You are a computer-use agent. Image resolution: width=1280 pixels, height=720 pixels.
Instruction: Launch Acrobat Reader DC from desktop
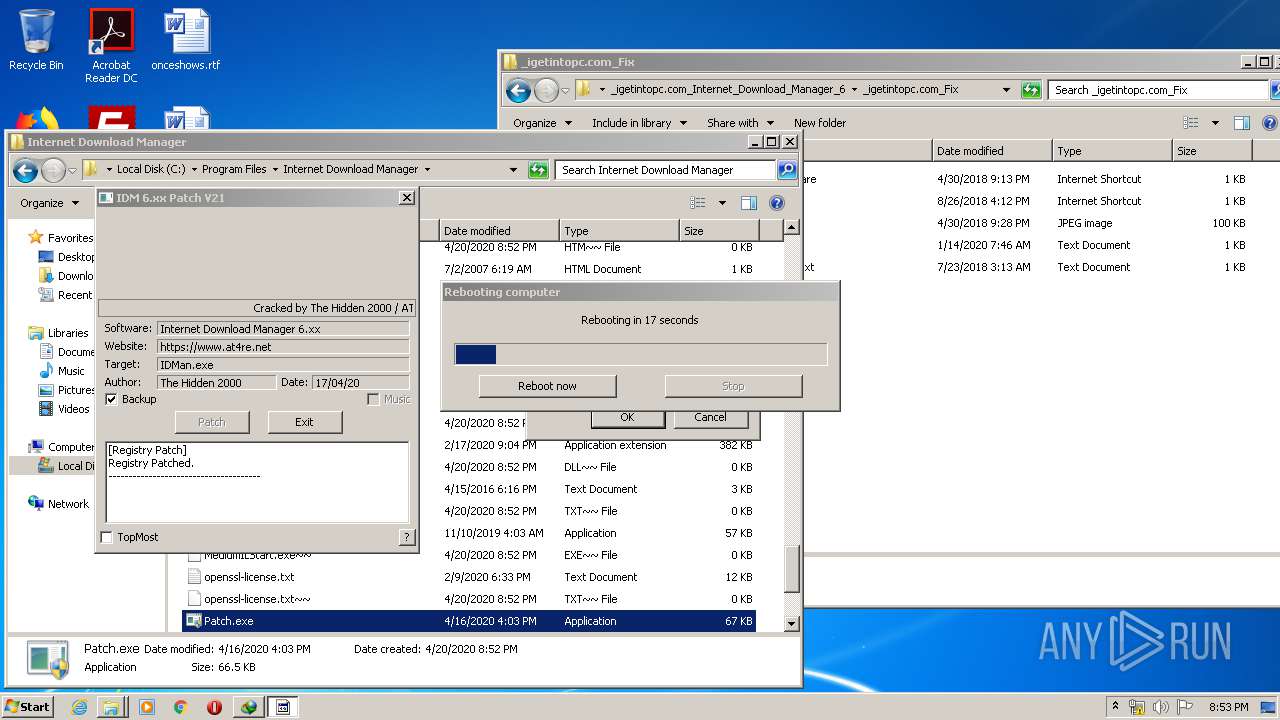click(111, 45)
